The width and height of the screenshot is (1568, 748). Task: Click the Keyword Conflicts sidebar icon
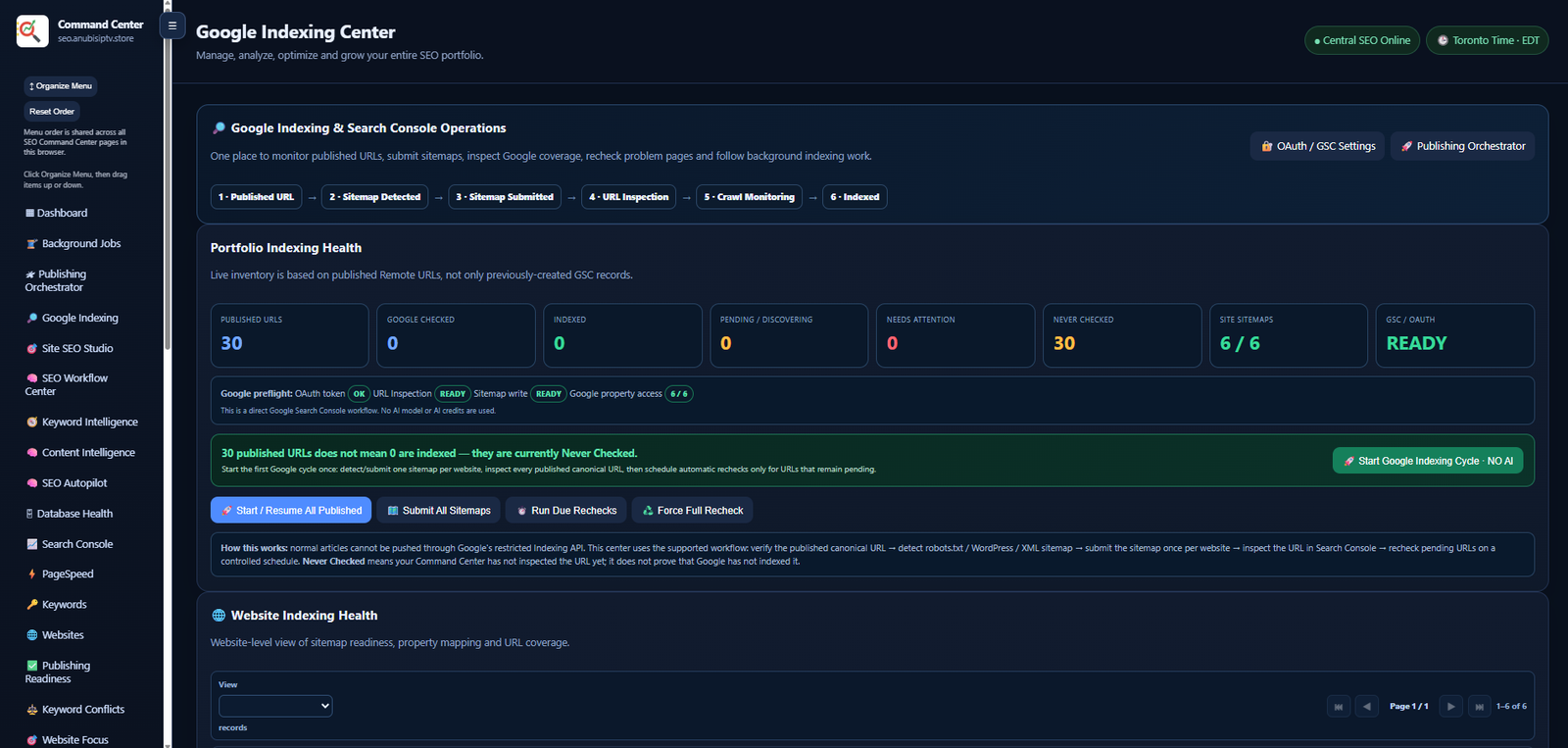[x=31, y=710]
